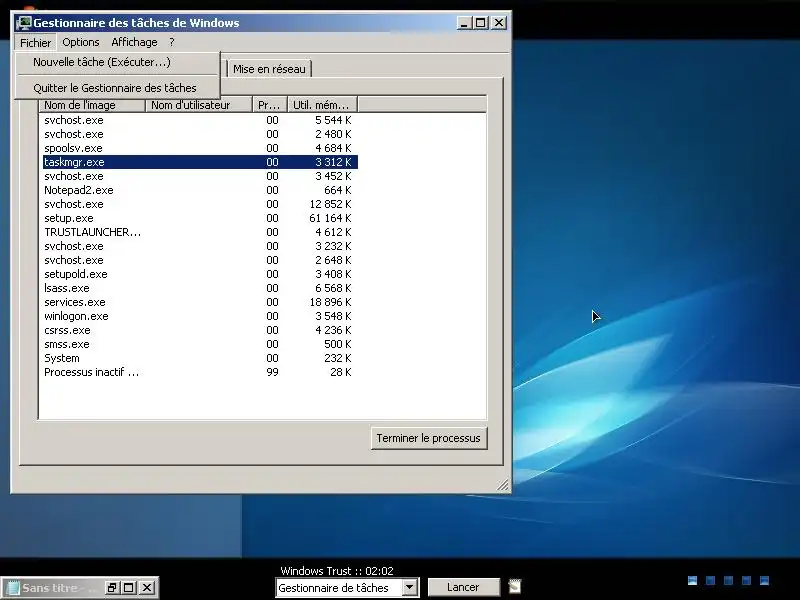Maximize the Task Manager window

pos(481,23)
